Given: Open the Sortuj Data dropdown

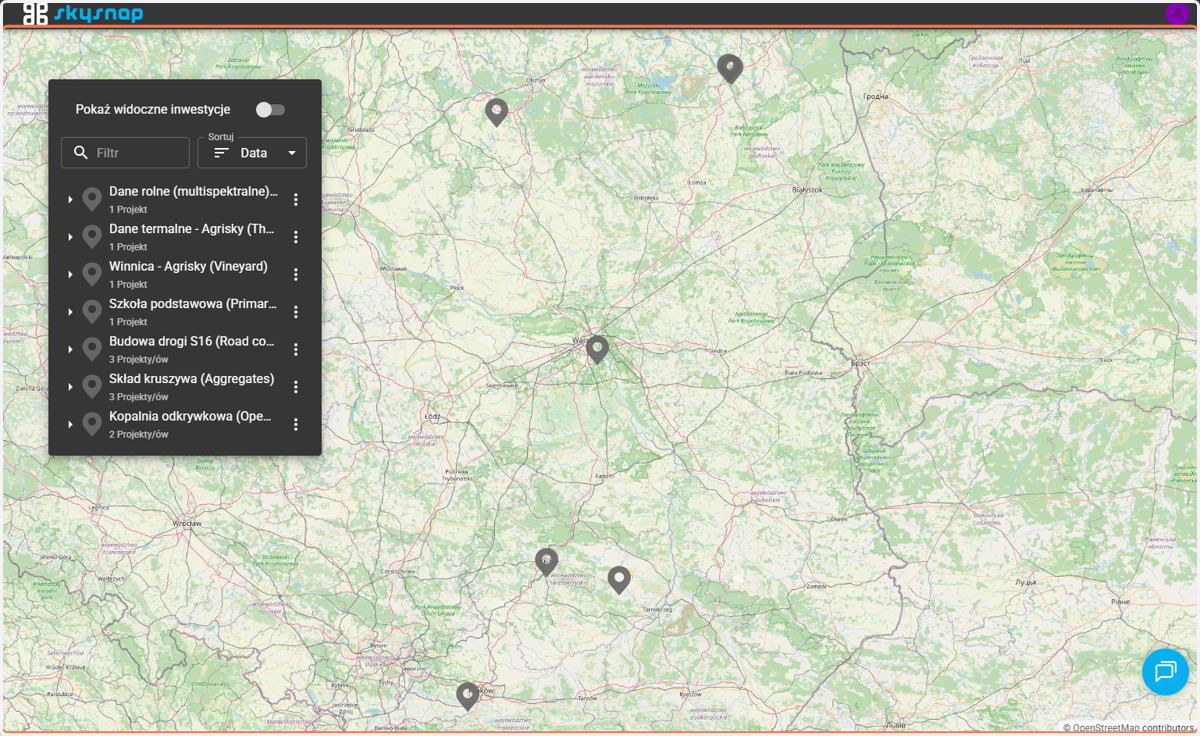Looking at the screenshot, I should click(252, 153).
